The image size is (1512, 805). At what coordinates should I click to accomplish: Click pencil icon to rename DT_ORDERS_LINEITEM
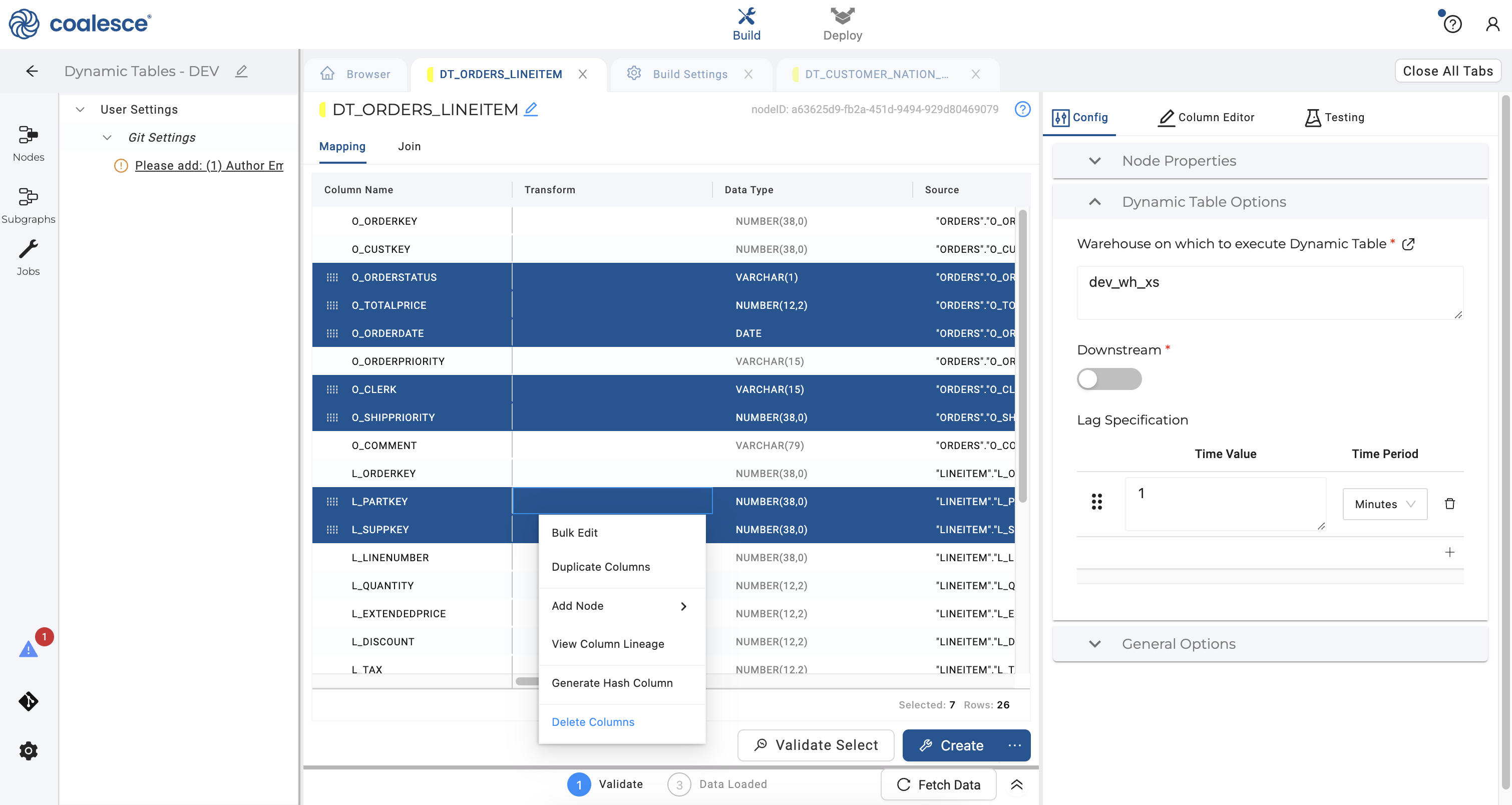pyautogui.click(x=531, y=109)
